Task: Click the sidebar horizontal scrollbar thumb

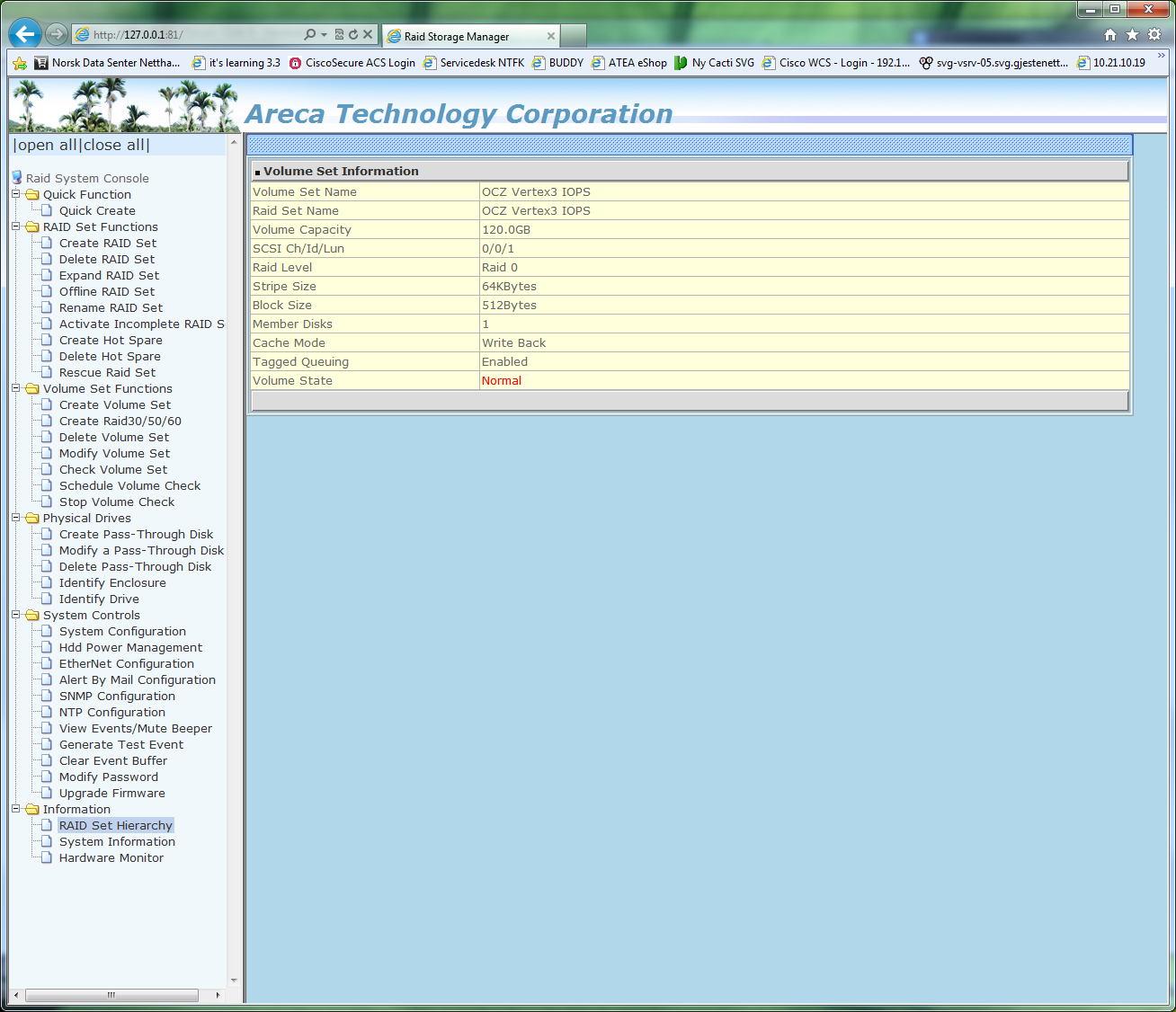Action: [111, 995]
